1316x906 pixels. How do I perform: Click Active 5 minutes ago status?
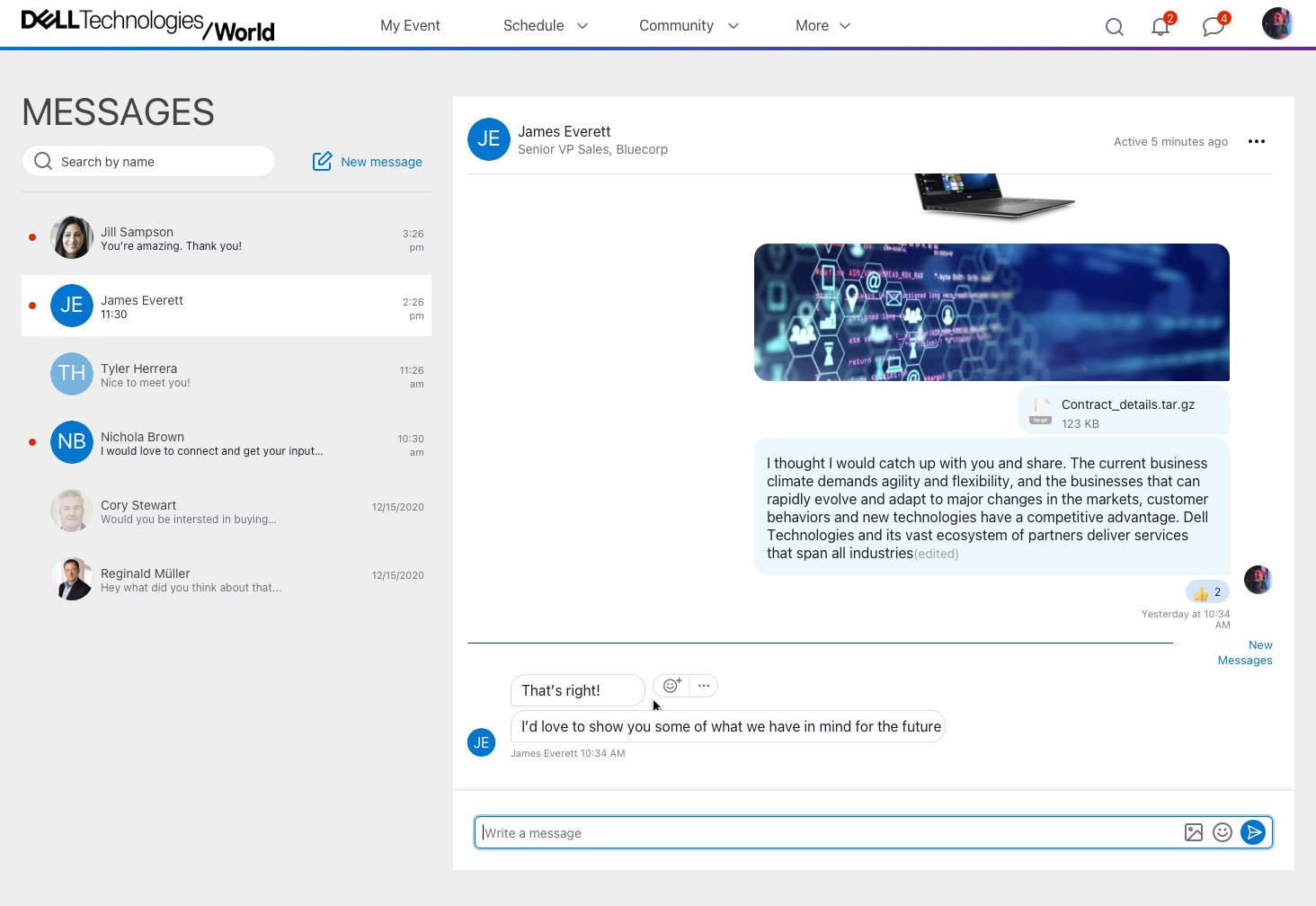coord(1170,141)
